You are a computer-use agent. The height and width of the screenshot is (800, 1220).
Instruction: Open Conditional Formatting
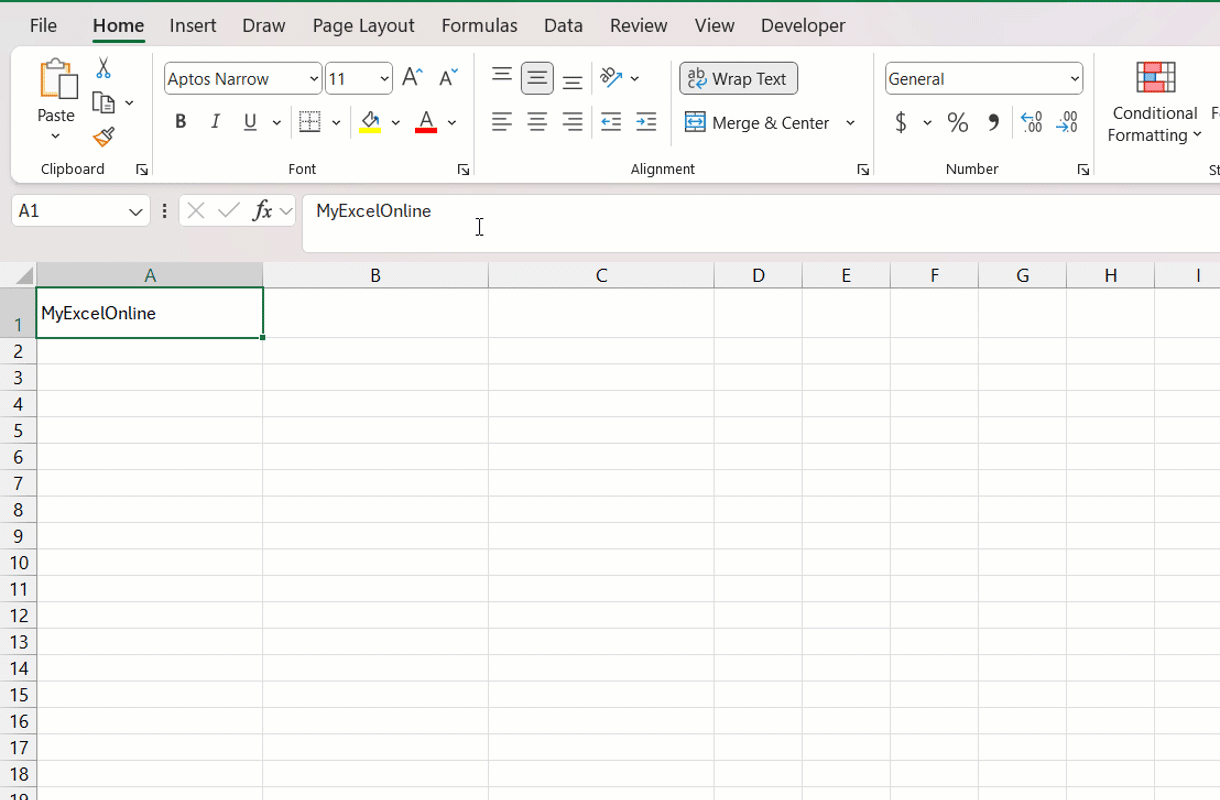(1154, 102)
